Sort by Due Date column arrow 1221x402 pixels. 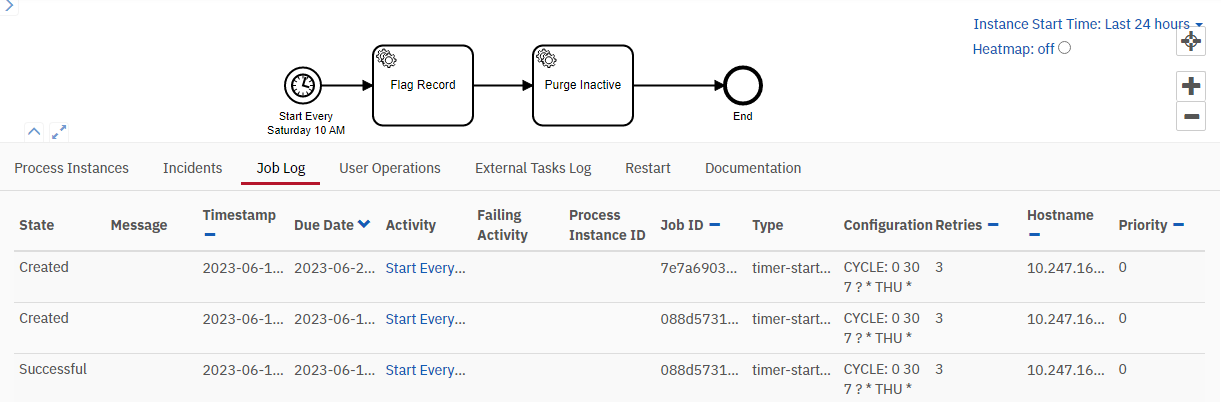click(x=364, y=225)
